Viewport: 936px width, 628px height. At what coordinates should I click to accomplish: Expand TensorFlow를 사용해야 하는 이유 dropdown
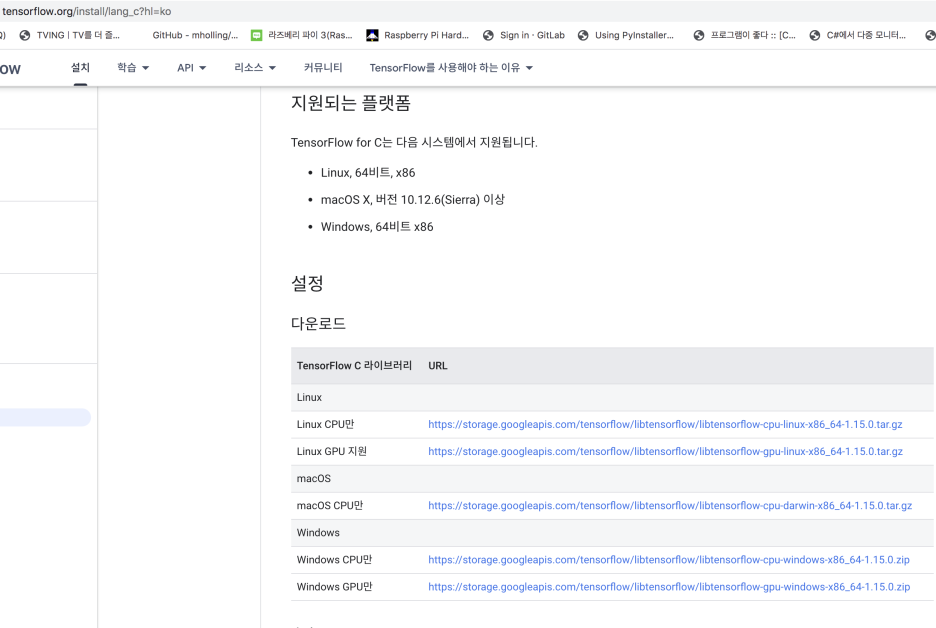tap(451, 67)
